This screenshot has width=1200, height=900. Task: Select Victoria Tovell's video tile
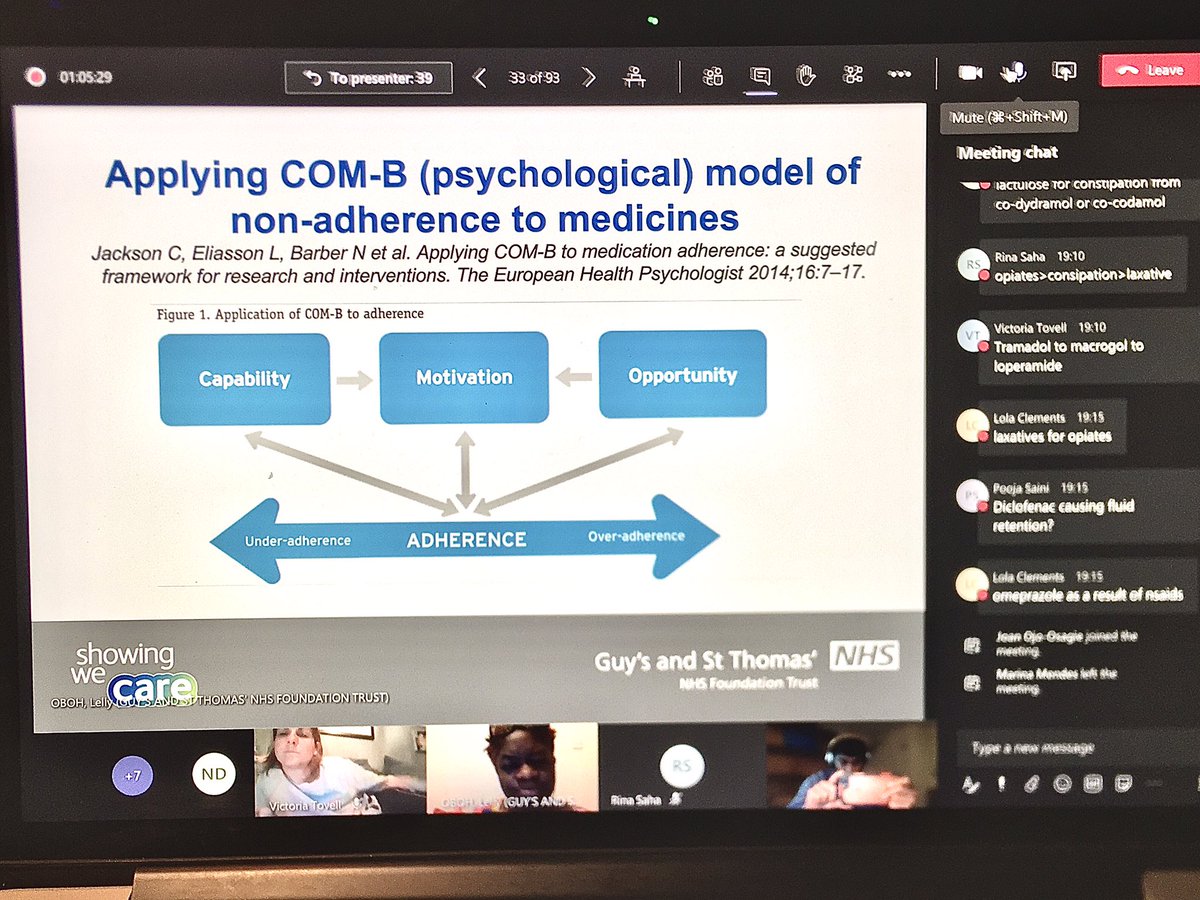coord(340,771)
